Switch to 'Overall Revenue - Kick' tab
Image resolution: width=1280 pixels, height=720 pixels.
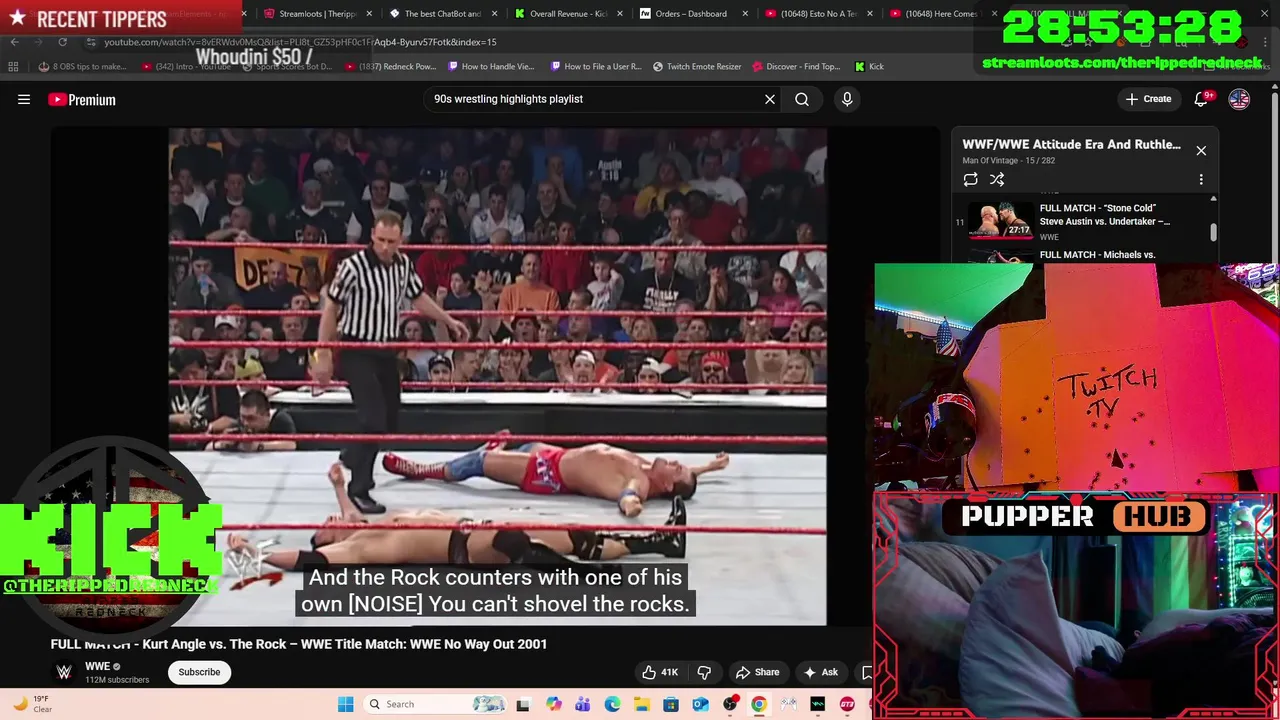(x=568, y=14)
